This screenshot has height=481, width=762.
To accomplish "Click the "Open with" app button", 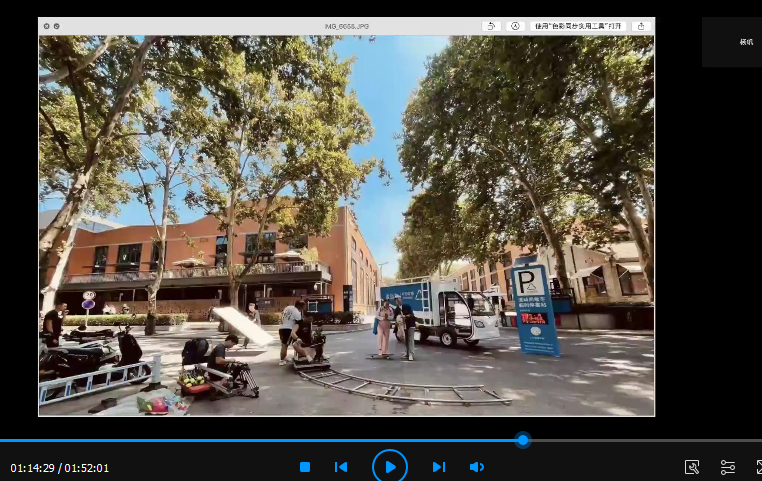I will pyautogui.click(x=577, y=26).
